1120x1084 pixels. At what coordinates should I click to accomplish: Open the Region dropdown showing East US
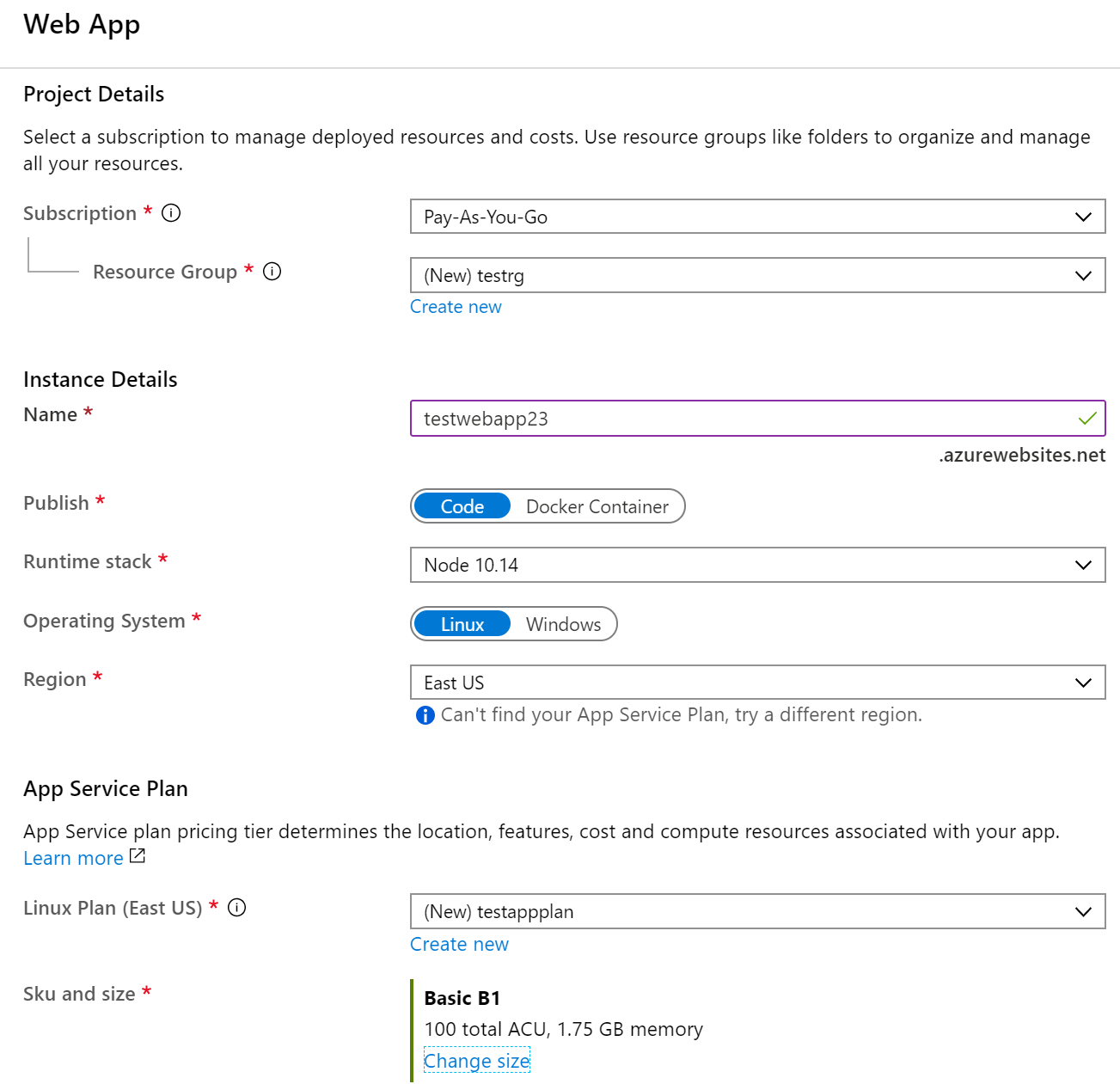click(x=758, y=683)
